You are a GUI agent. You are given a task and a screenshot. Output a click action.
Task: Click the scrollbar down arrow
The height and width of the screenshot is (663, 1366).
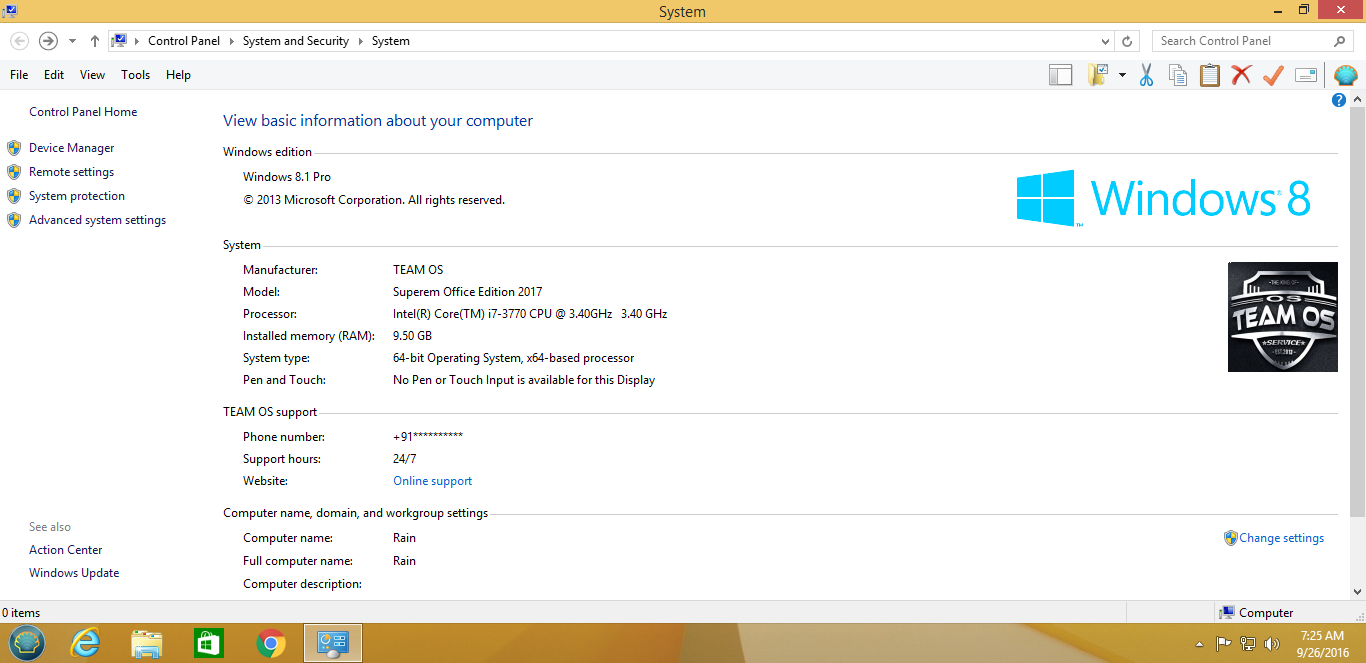(x=1358, y=592)
